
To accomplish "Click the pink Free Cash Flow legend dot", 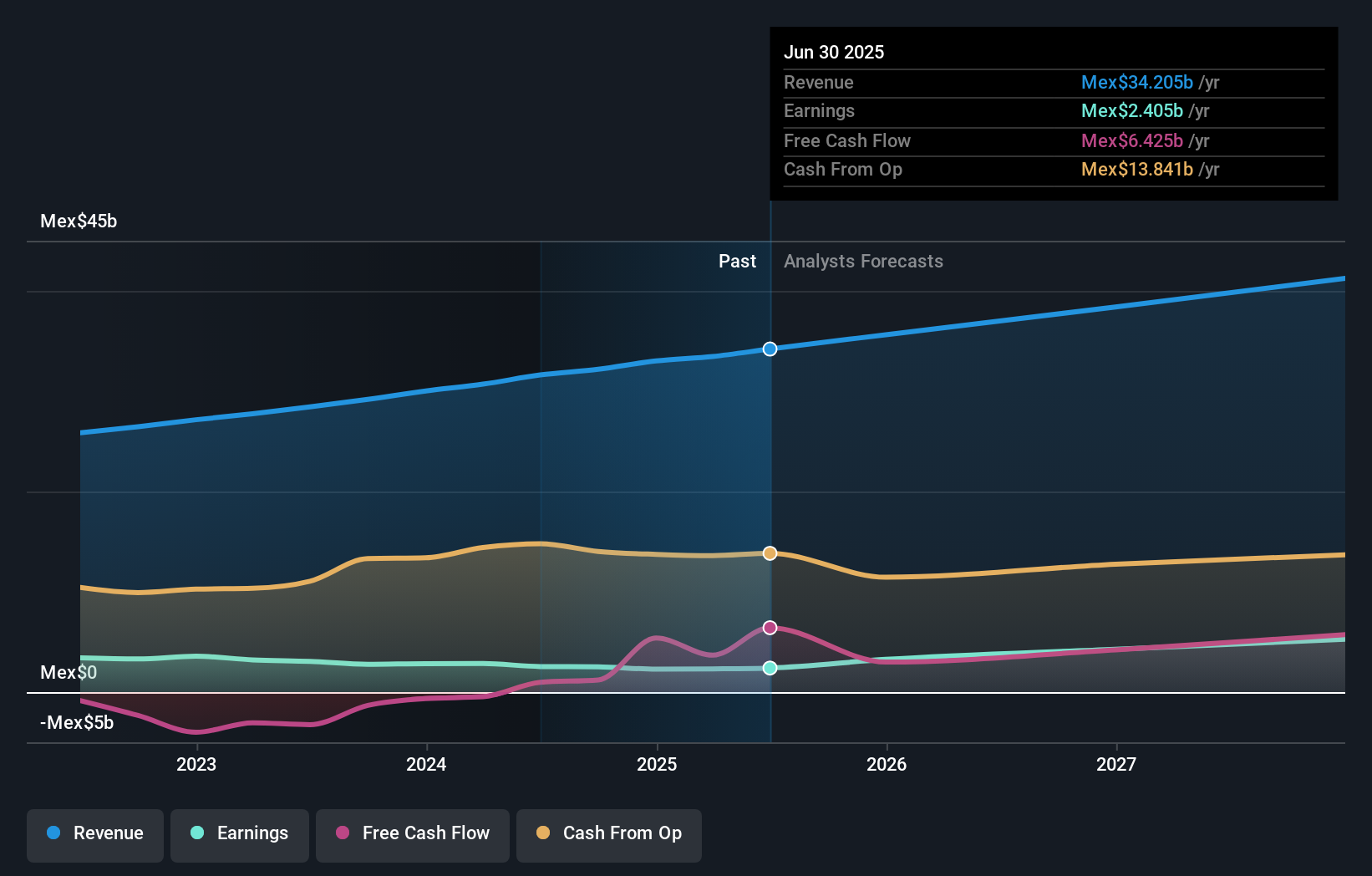I will (343, 833).
